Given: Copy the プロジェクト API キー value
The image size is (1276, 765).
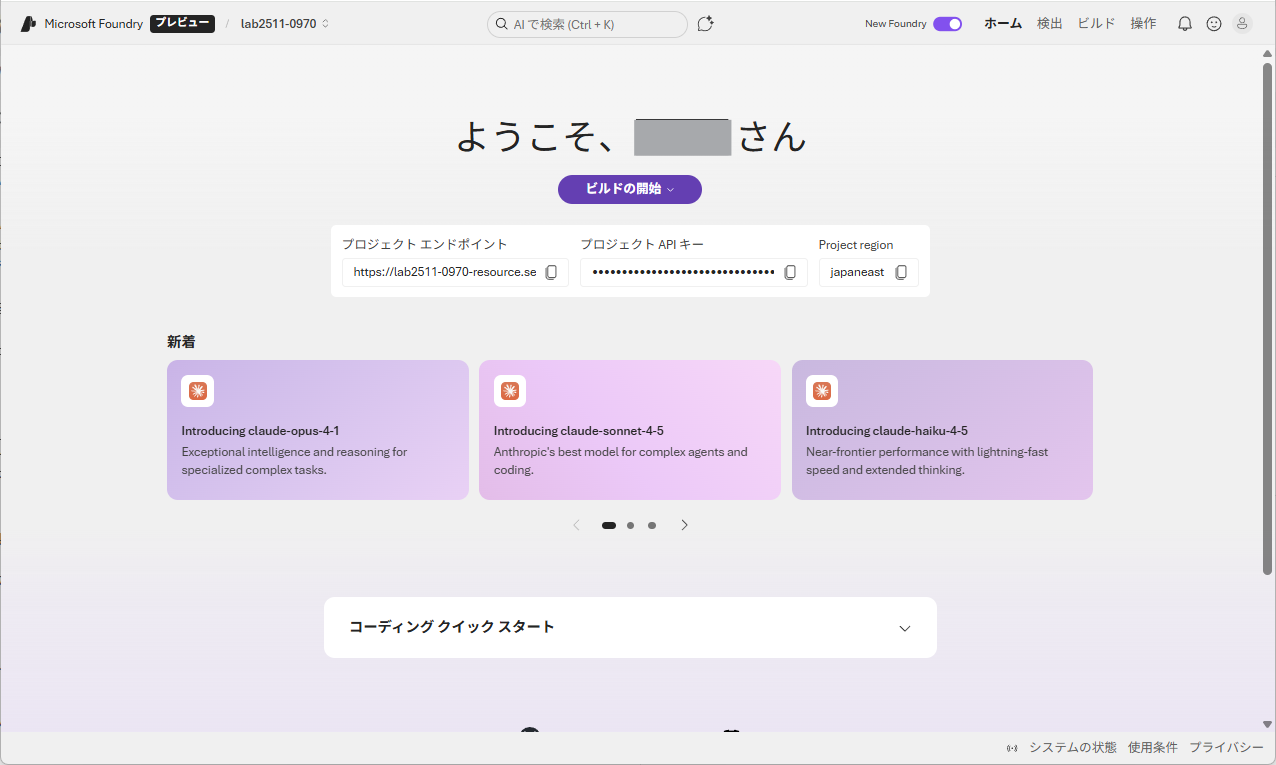Looking at the screenshot, I should [x=790, y=272].
